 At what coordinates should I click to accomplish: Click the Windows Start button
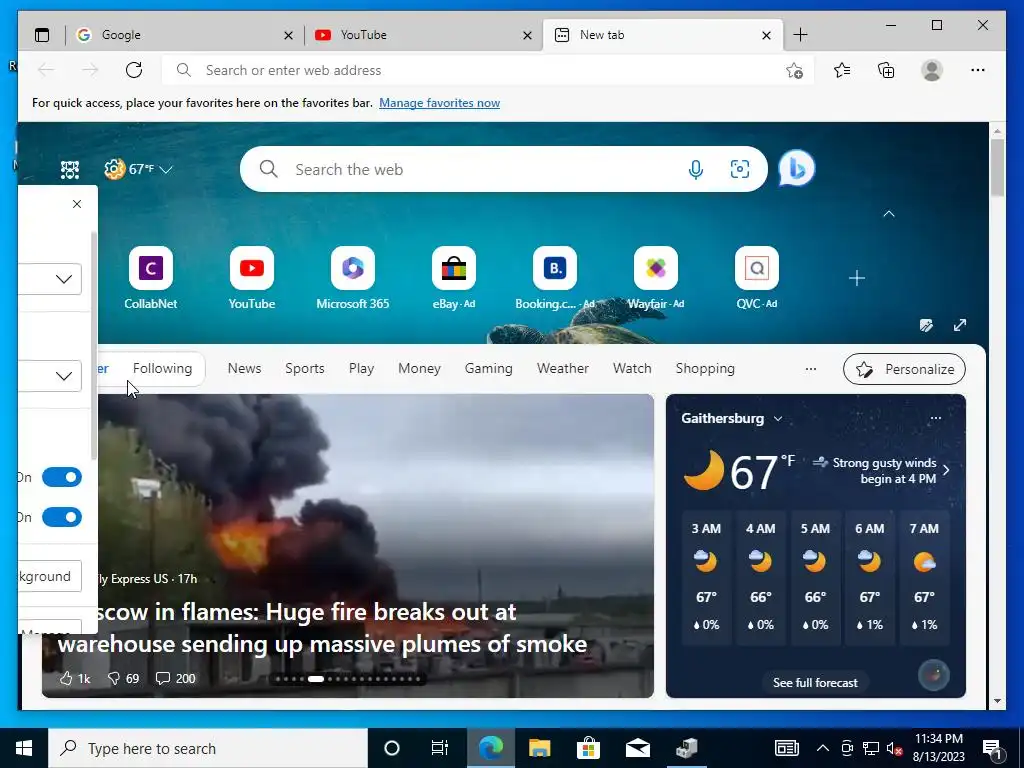(x=24, y=748)
